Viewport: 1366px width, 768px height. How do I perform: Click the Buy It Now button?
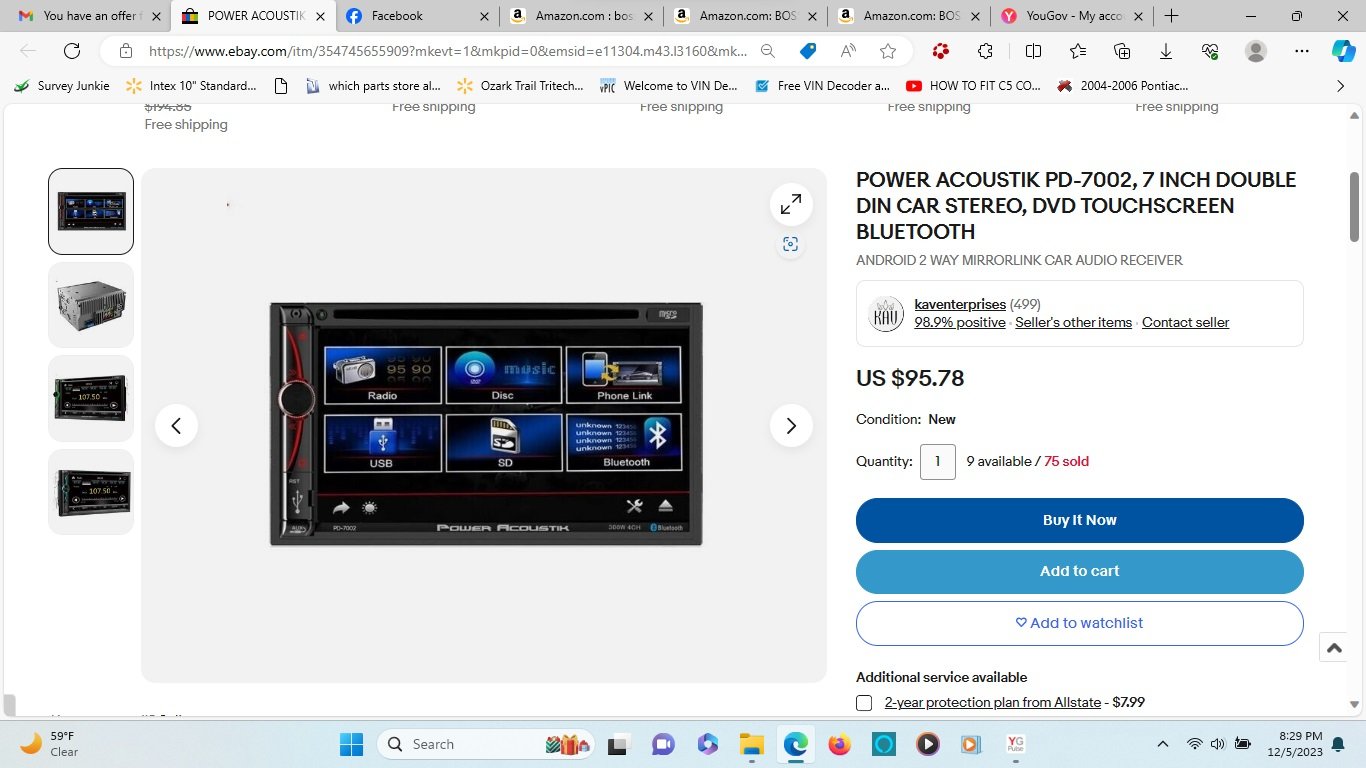1080,520
